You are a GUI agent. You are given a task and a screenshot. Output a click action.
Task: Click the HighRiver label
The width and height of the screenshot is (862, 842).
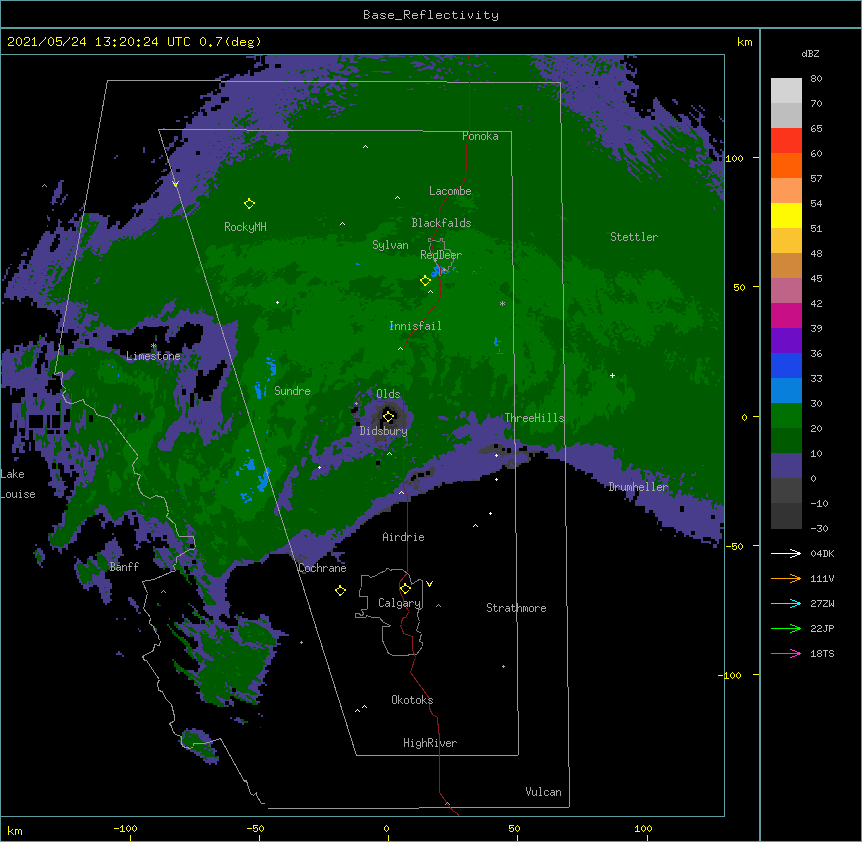[x=430, y=743]
